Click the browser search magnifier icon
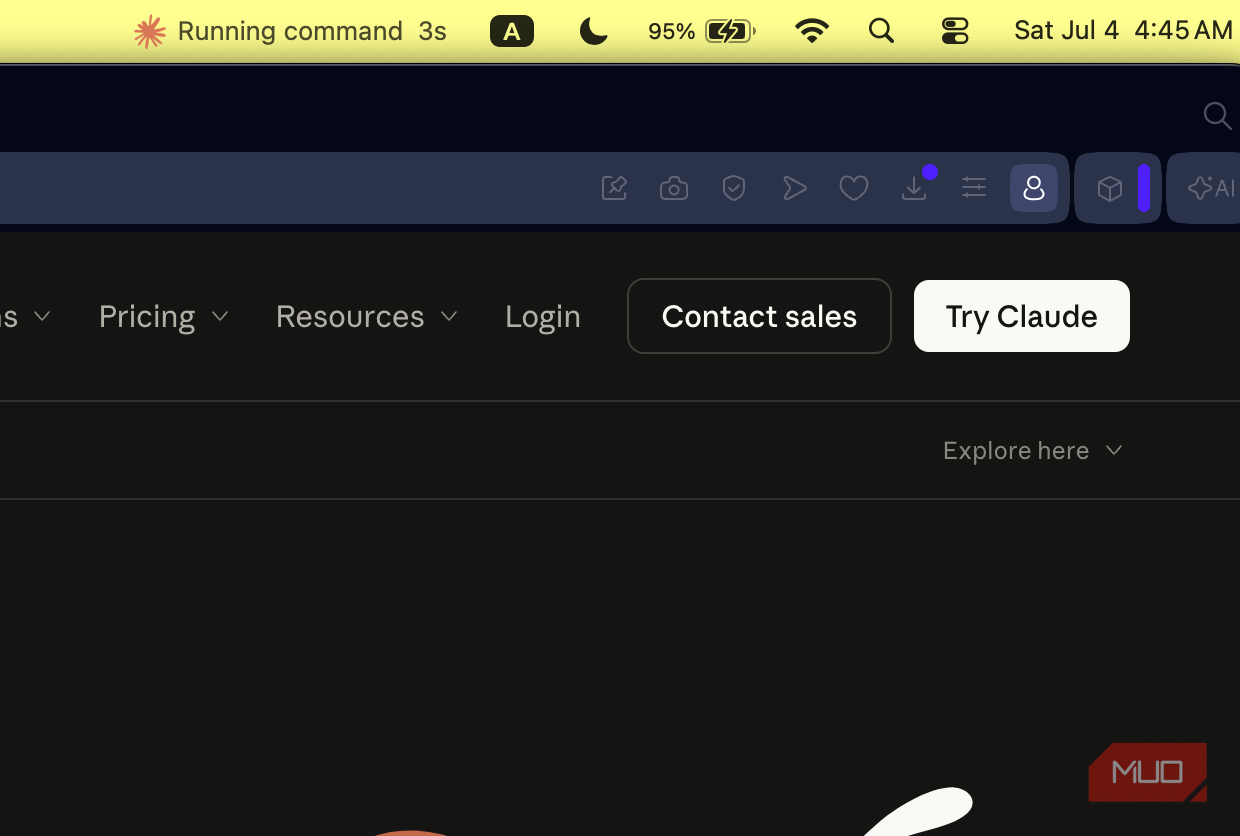Viewport: 1240px width, 836px height. [1217, 116]
